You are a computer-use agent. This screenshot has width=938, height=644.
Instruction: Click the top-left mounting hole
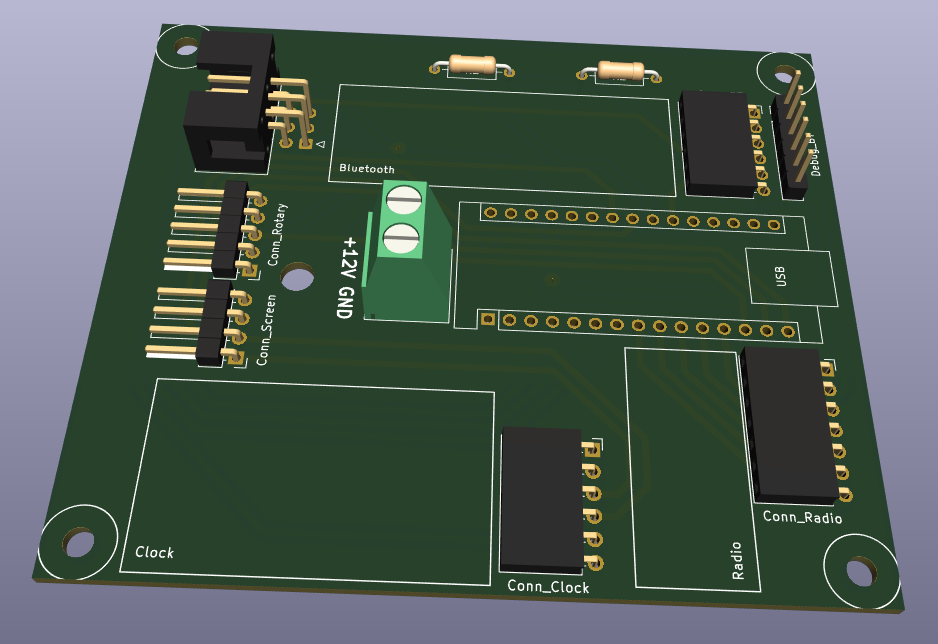186,47
